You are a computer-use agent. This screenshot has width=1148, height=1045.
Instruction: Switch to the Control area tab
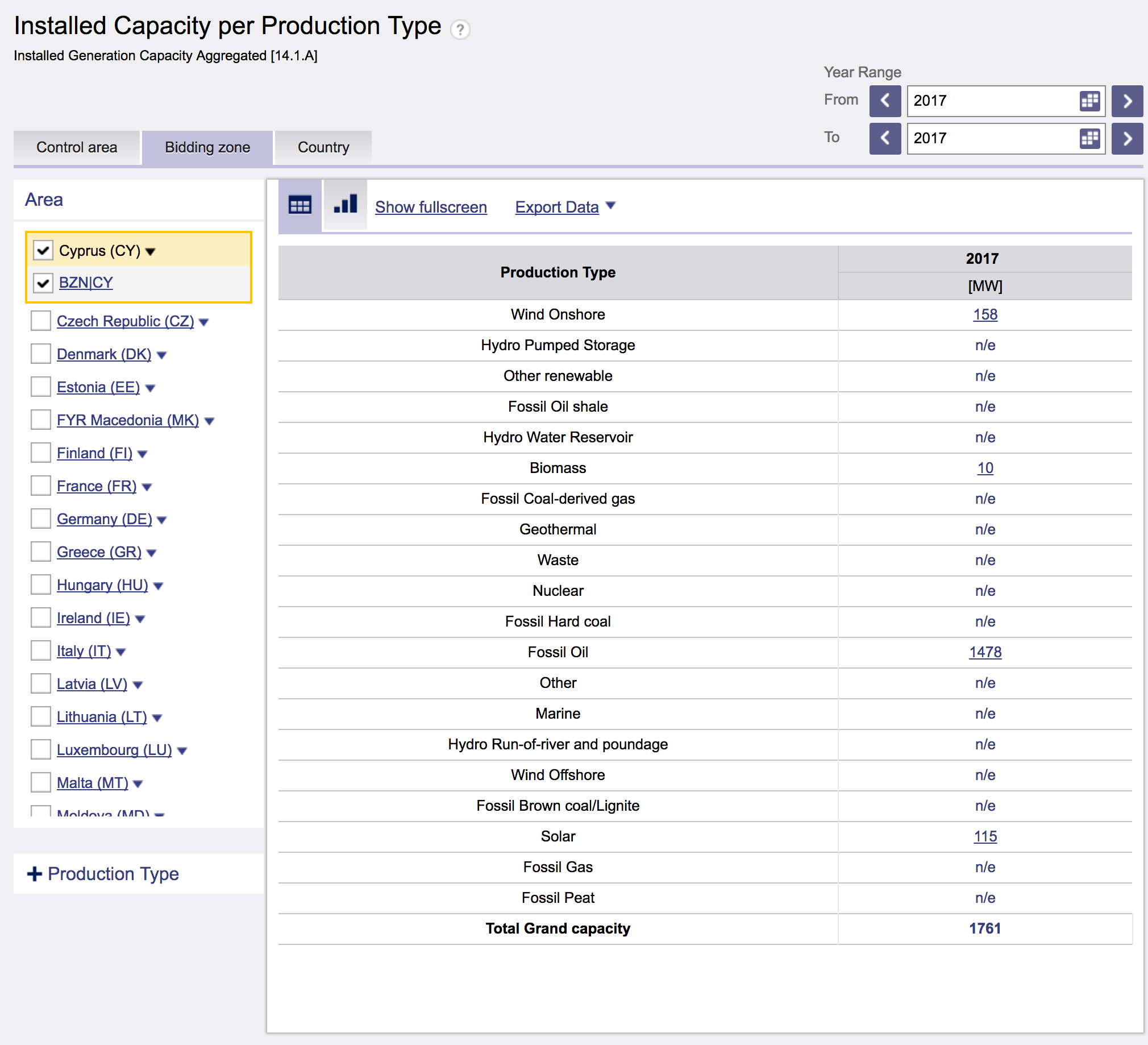coord(77,148)
